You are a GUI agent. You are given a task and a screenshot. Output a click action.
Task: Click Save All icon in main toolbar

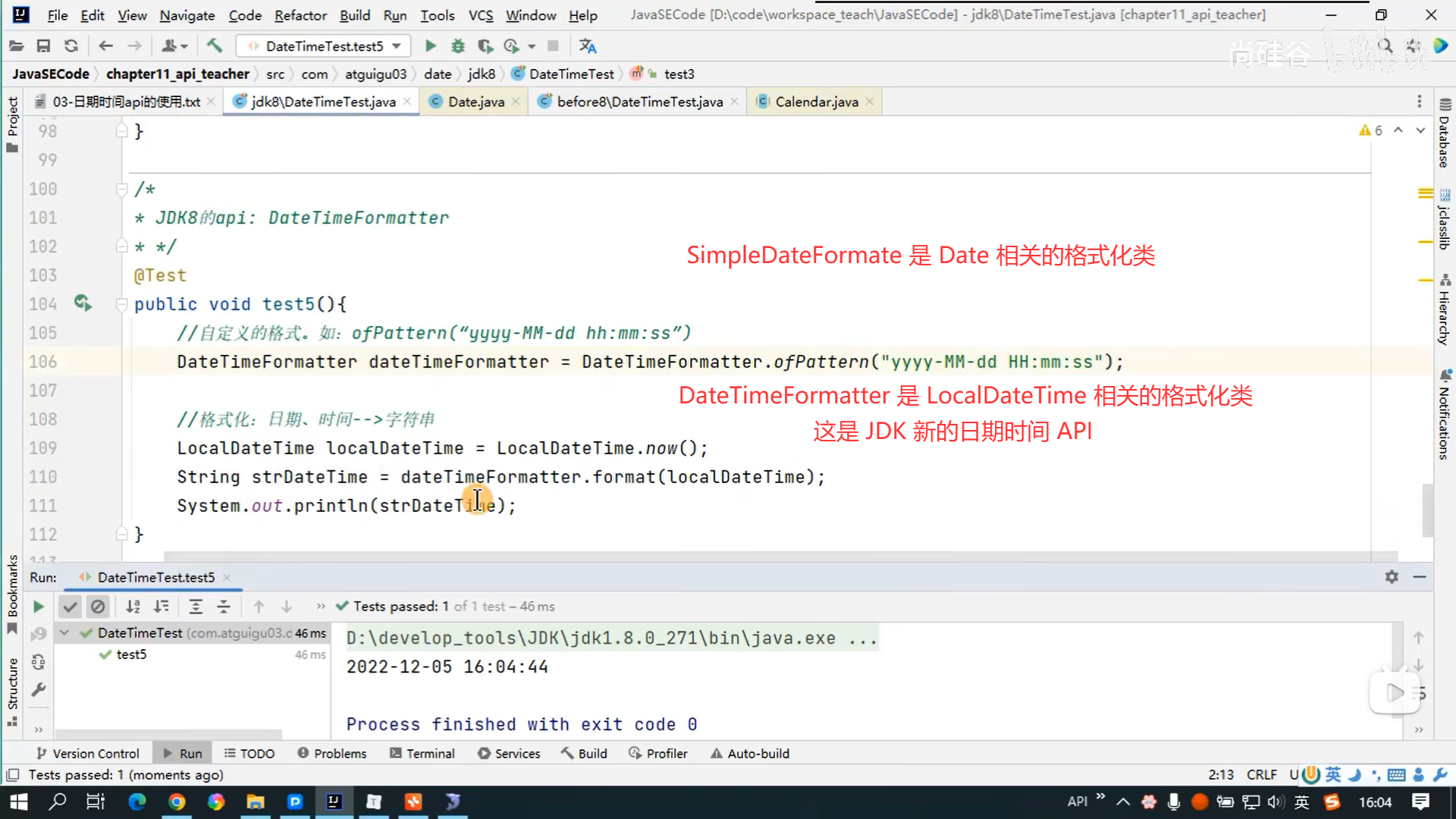(x=43, y=46)
